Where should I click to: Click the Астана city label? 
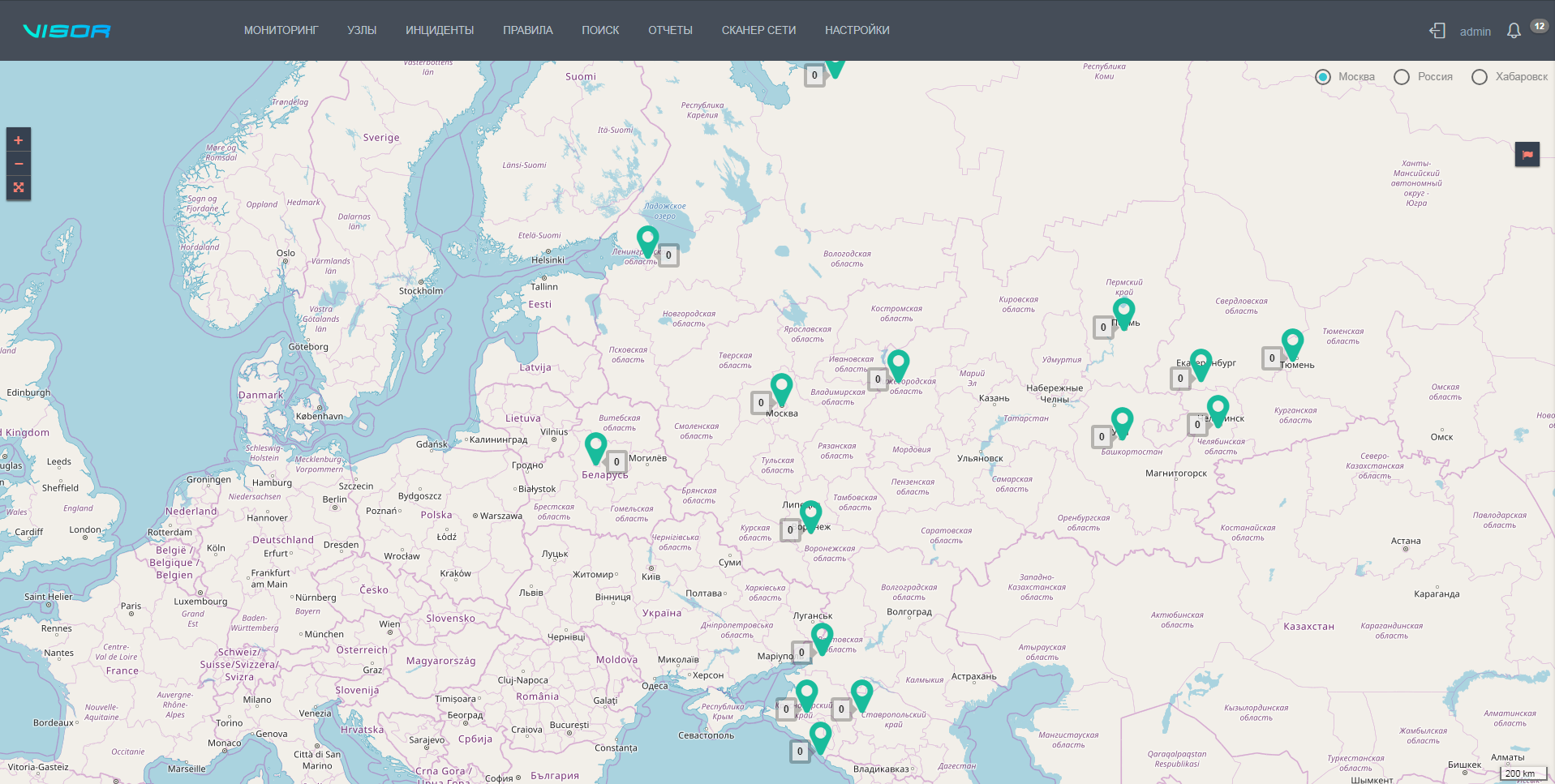click(x=1406, y=542)
